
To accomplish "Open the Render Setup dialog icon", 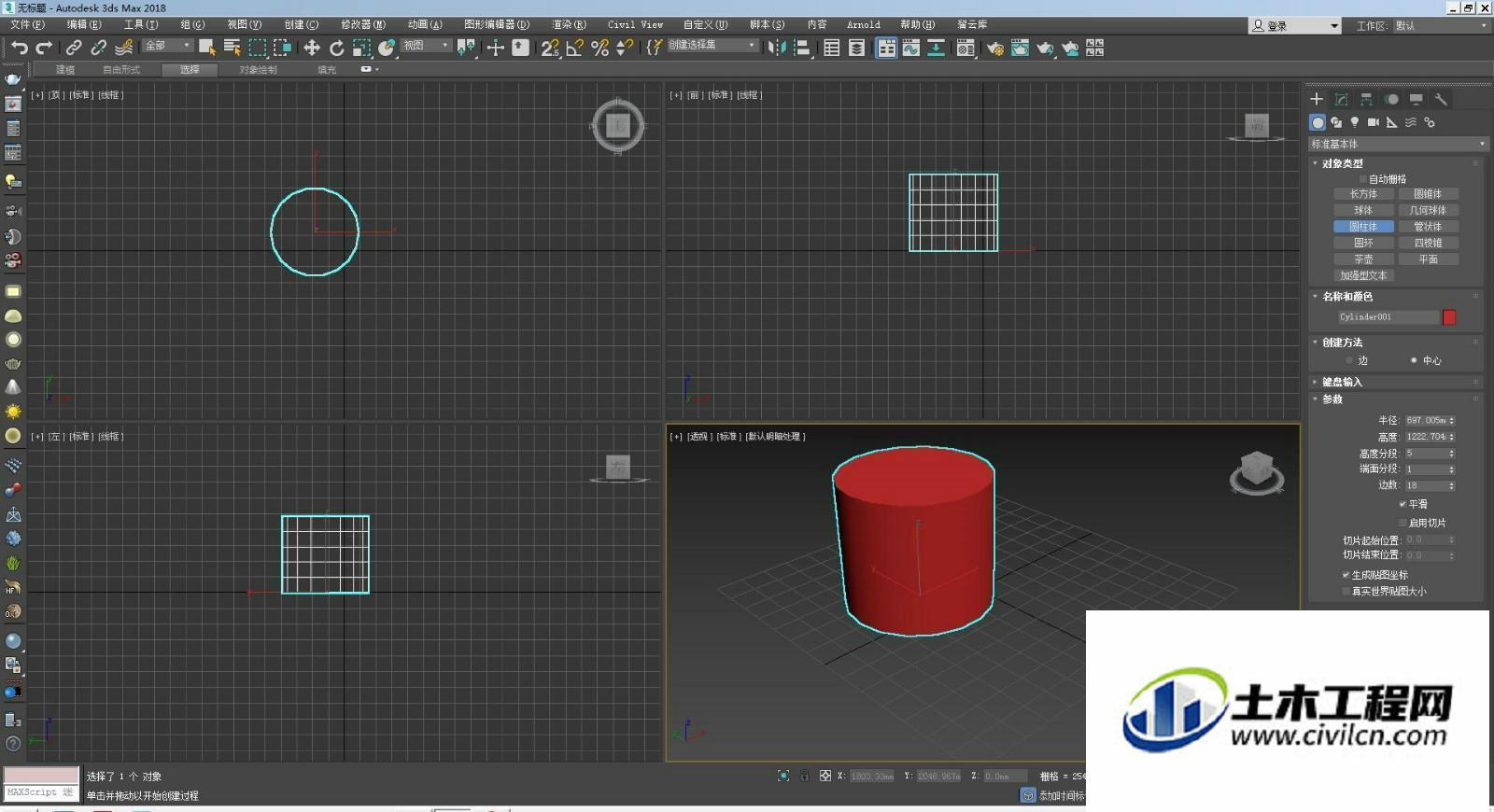I will click(x=995, y=48).
